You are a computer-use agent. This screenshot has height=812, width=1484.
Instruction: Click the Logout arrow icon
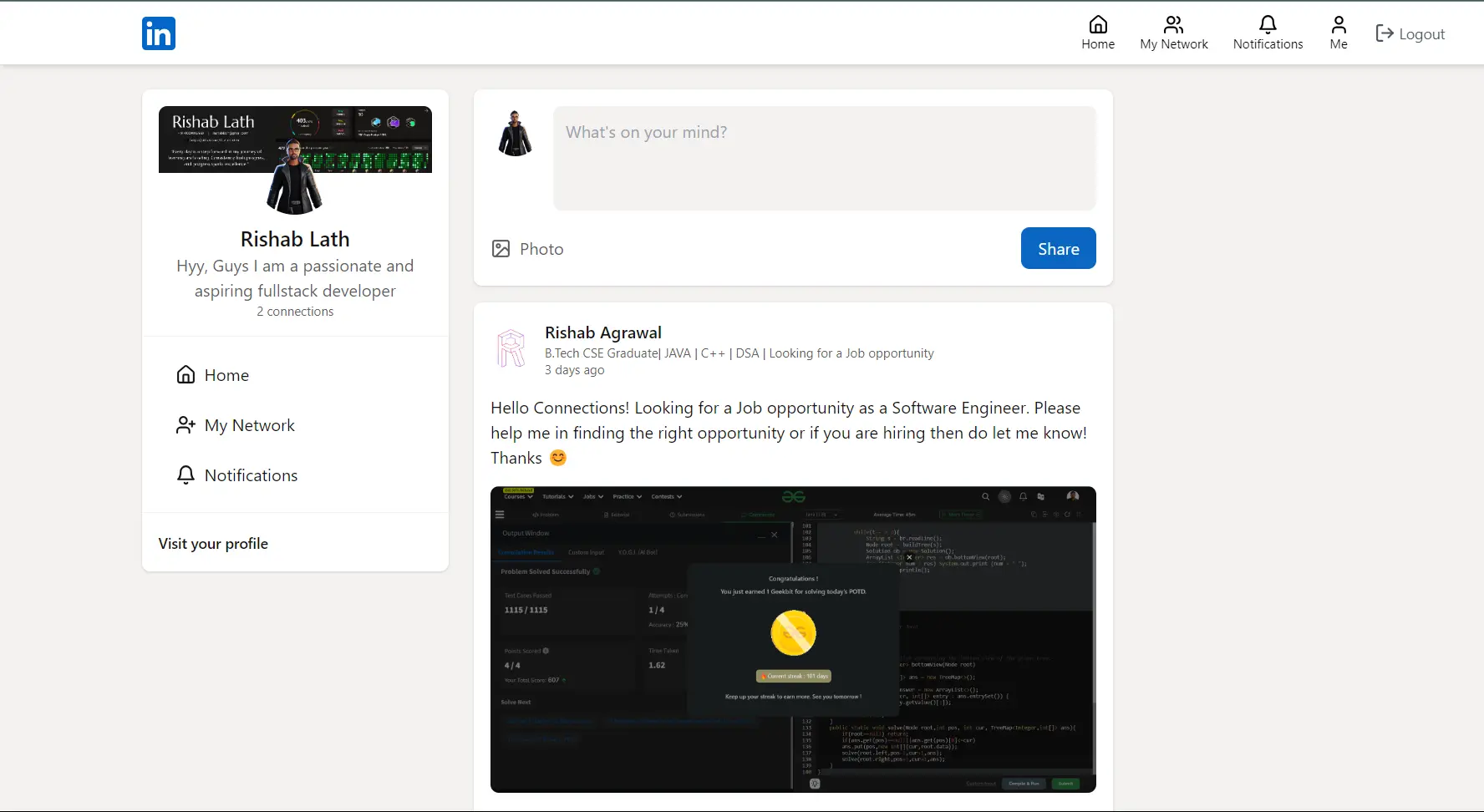click(1386, 33)
